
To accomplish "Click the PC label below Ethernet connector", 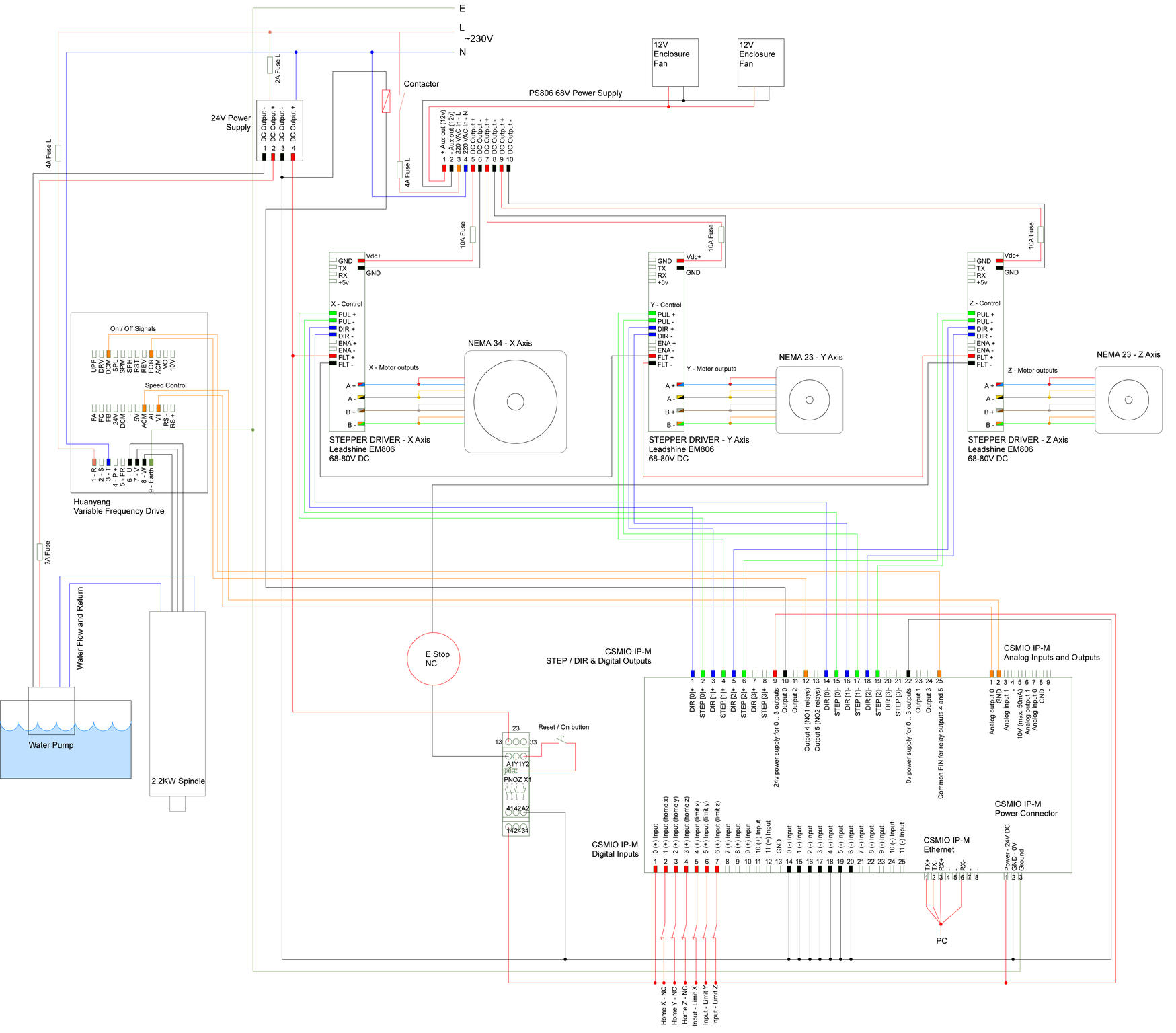I will click(x=941, y=940).
